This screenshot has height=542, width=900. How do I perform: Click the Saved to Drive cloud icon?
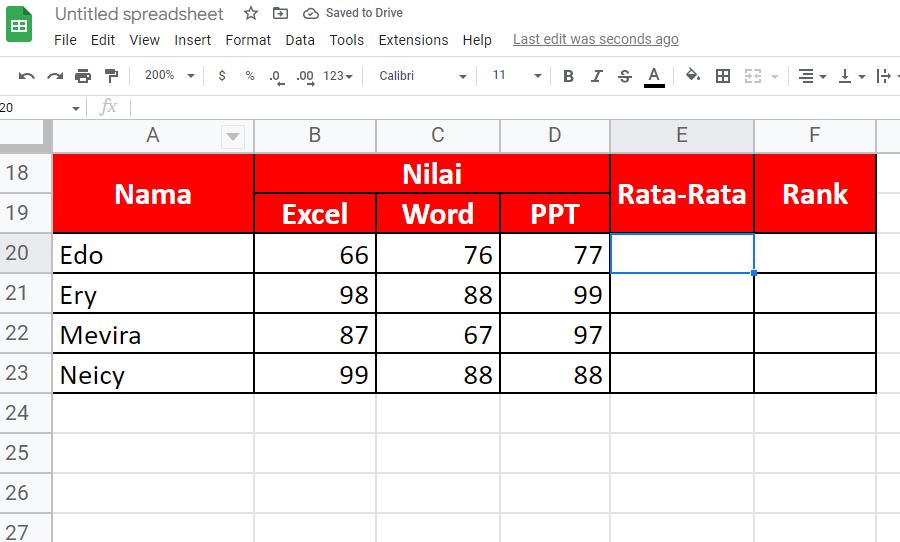[x=311, y=13]
